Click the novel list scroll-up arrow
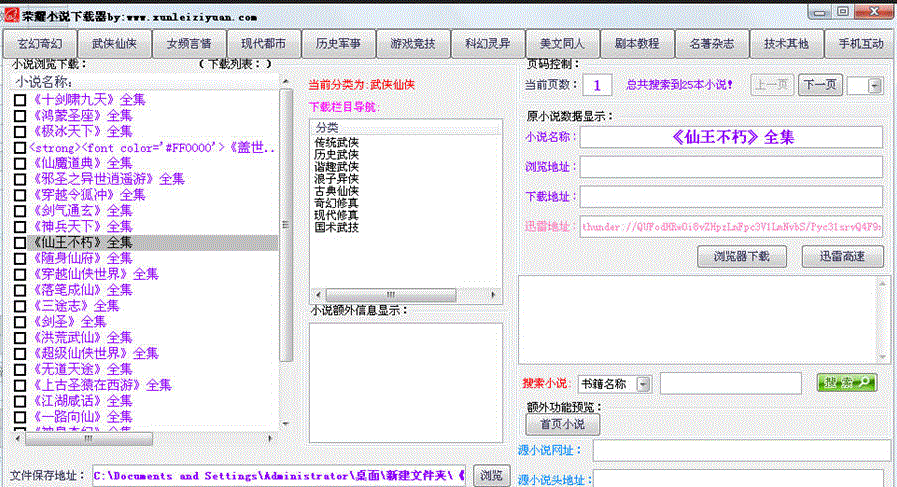The width and height of the screenshot is (897, 487). (x=287, y=83)
